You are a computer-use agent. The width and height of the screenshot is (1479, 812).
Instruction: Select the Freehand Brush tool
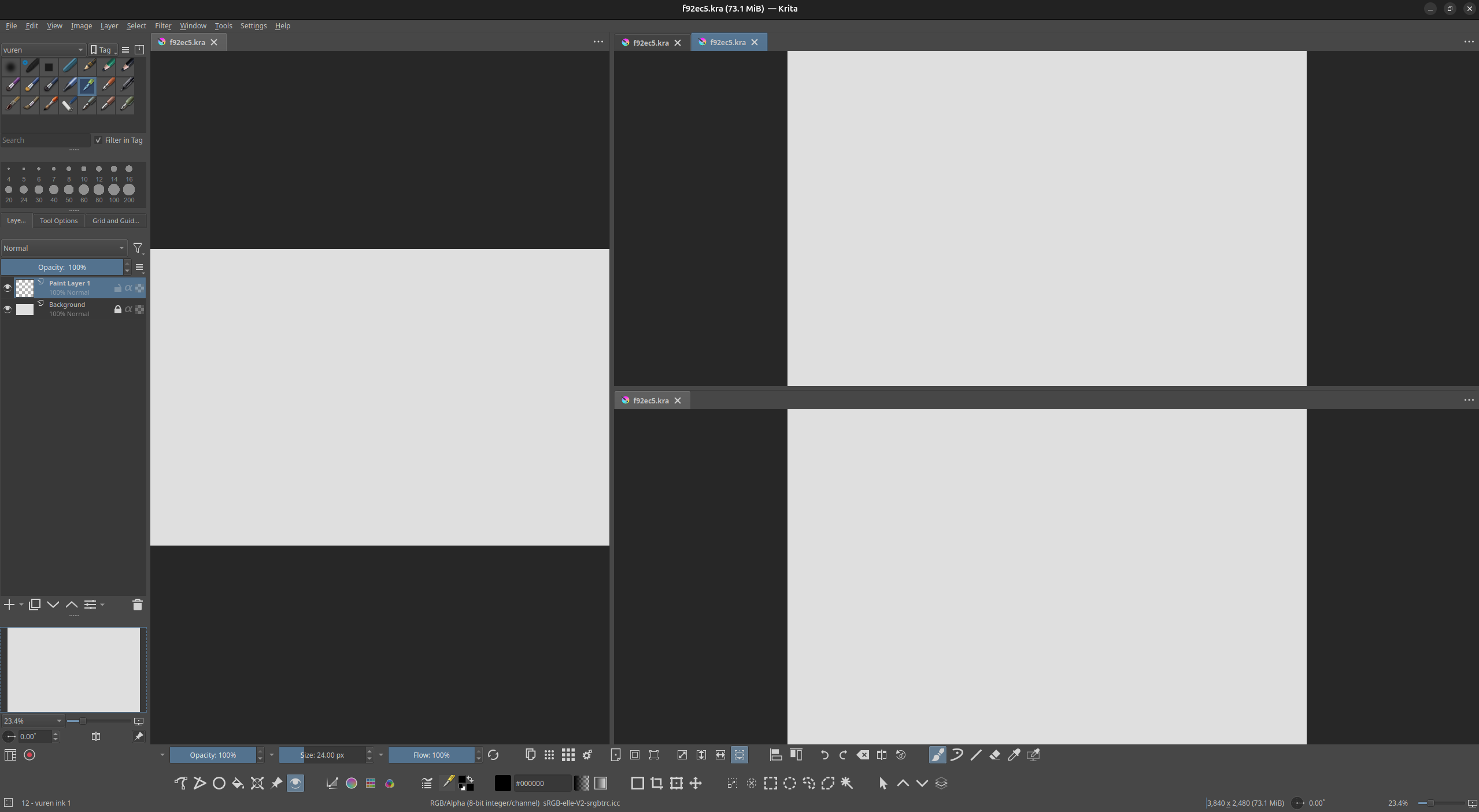pos(937,755)
